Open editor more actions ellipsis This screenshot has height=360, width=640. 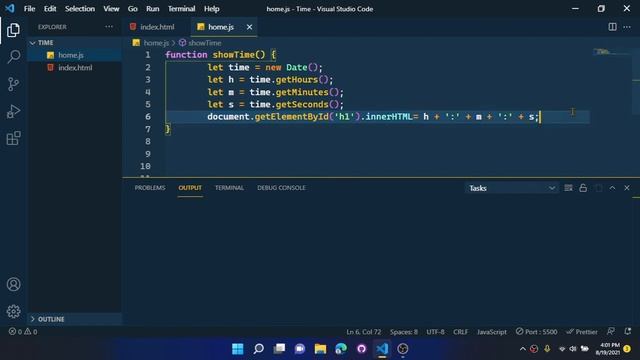(x=627, y=27)
